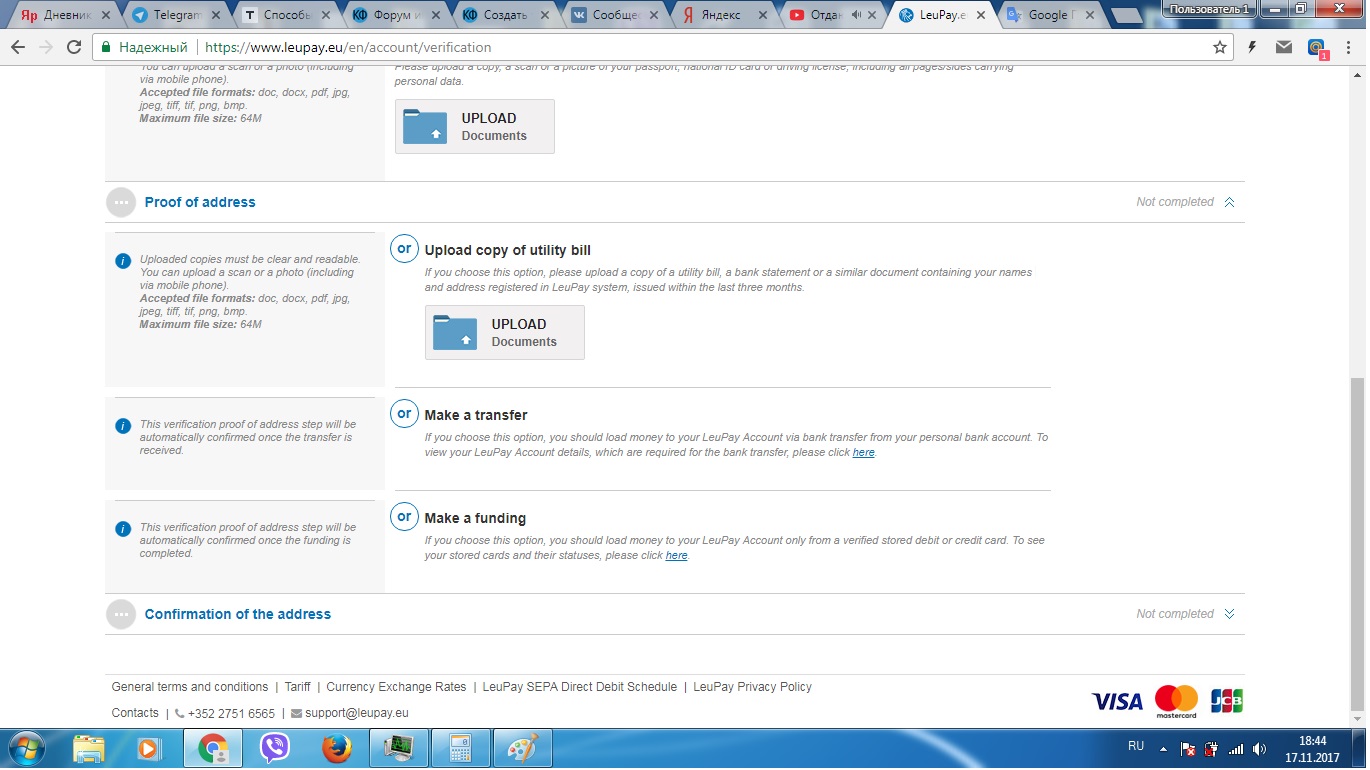This screenshot has width=1370, height=770.
Task: Bookmark this page with the star icon
Action: 1219,47
